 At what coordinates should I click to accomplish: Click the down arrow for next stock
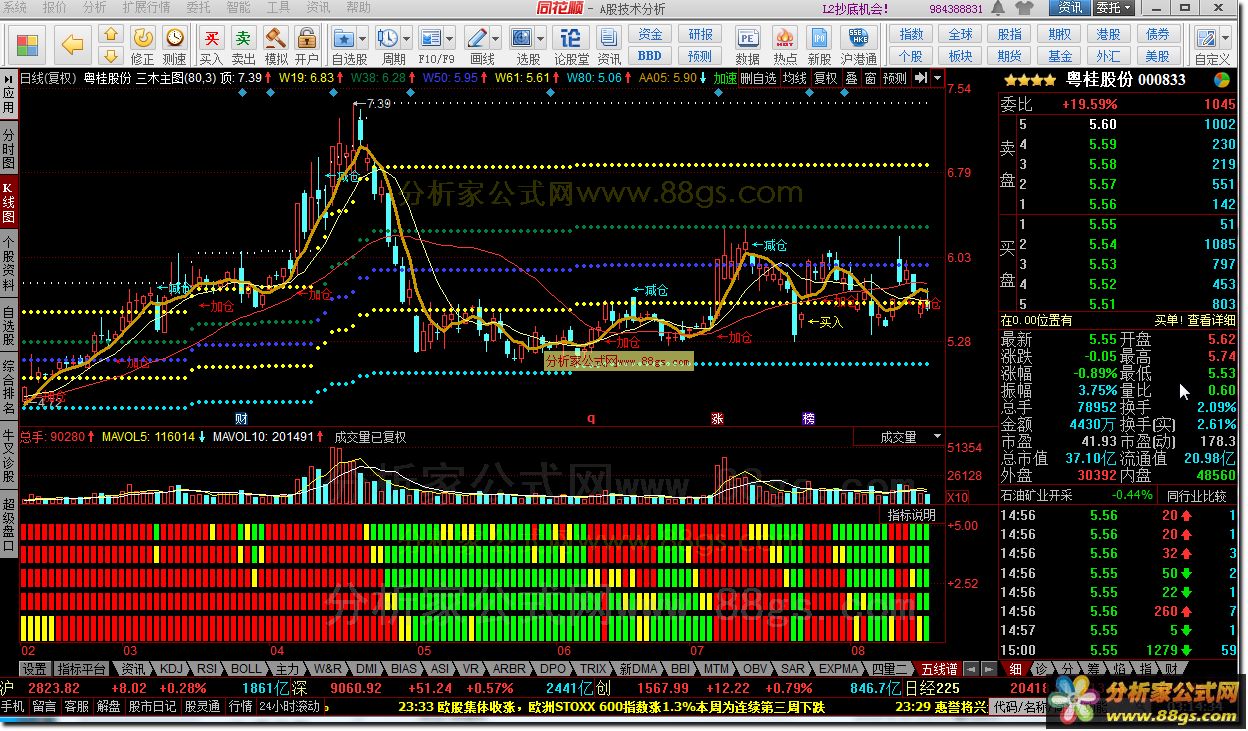pyautogui.click(x=110, y=55)
